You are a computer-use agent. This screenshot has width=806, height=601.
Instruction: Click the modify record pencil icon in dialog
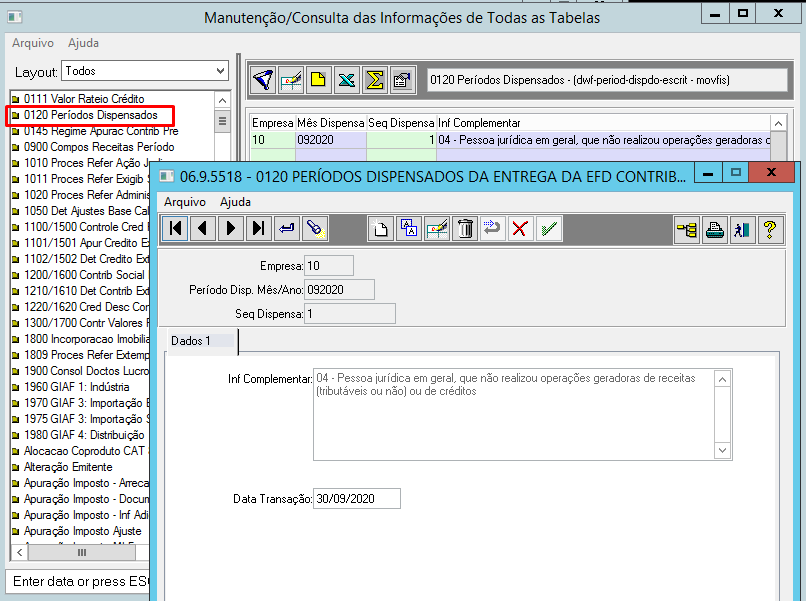(x=437, y=228)
